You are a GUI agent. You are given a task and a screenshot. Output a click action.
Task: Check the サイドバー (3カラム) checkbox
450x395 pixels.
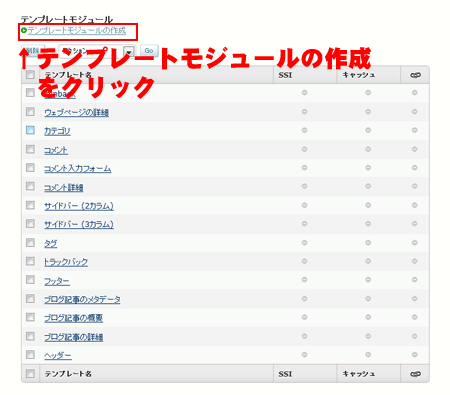point(30,223)
